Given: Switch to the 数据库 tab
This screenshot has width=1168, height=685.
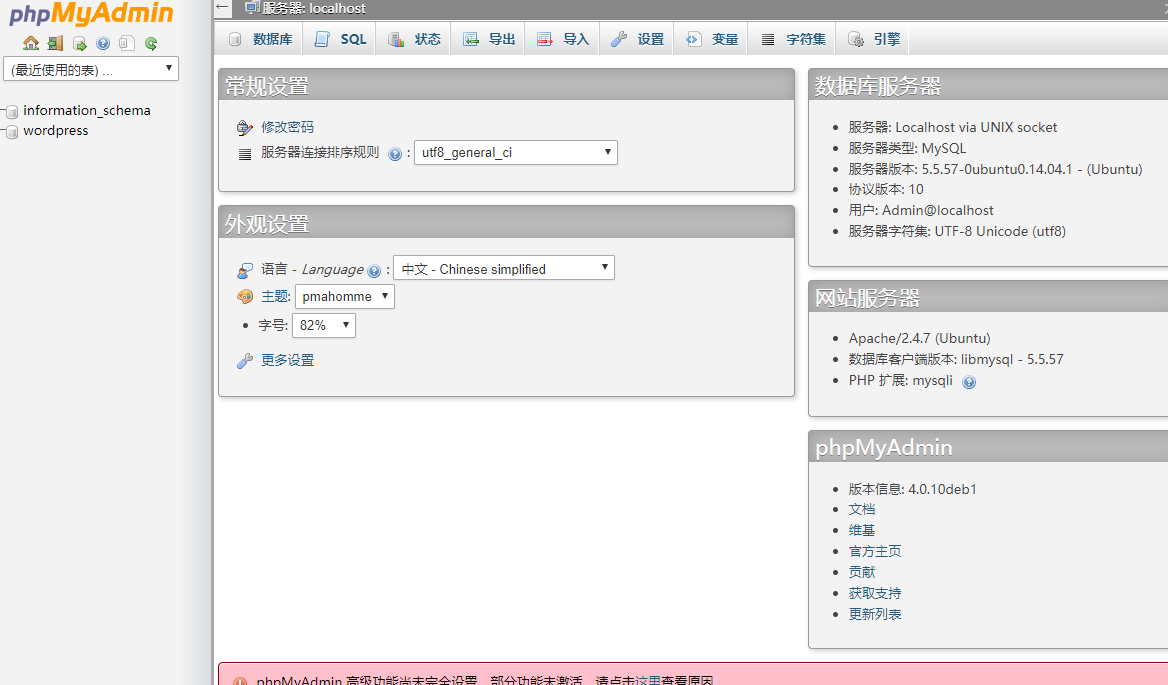Looking at the screenshot, I should [x=259, y=39].
